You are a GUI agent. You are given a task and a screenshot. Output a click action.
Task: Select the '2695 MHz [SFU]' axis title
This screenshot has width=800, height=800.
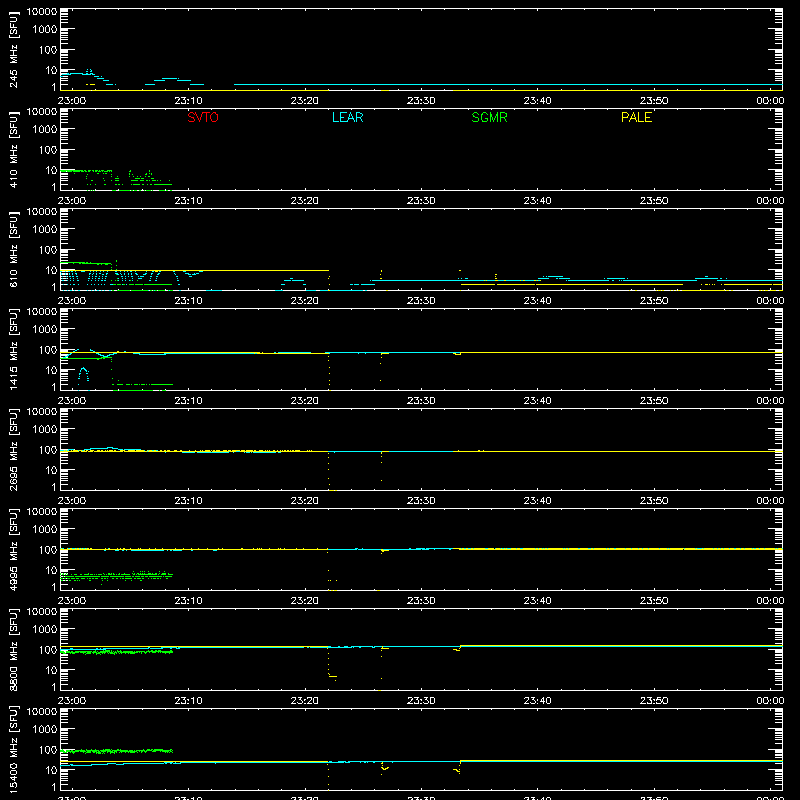coord(13,449)
